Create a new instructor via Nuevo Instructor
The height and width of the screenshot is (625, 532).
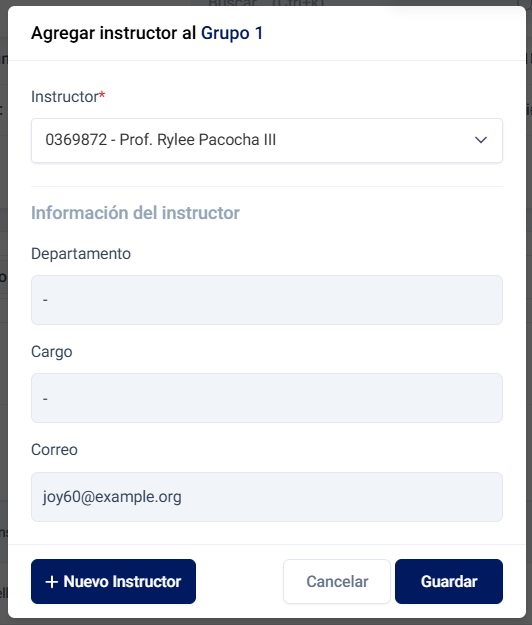(x=113, y=582)
